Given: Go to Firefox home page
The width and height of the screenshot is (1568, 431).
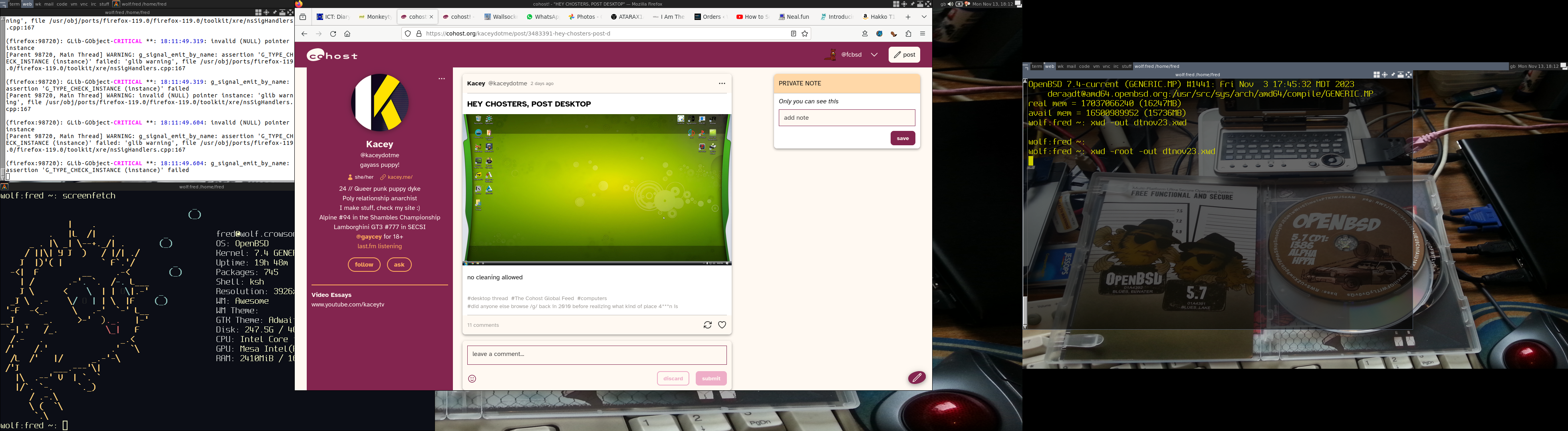Looking at the screenshot, I should pyautogui.click(x=347, y=34).
